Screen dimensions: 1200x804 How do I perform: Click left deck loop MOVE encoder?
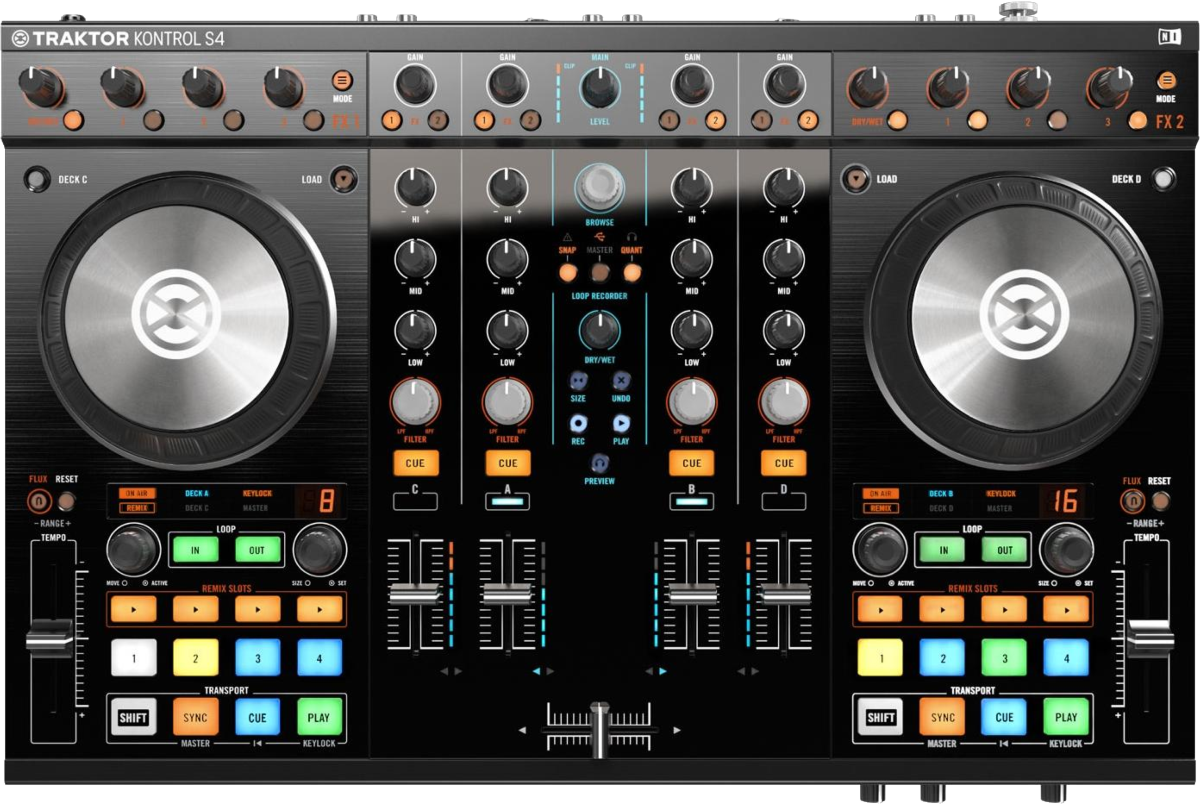tap(134, 549)
